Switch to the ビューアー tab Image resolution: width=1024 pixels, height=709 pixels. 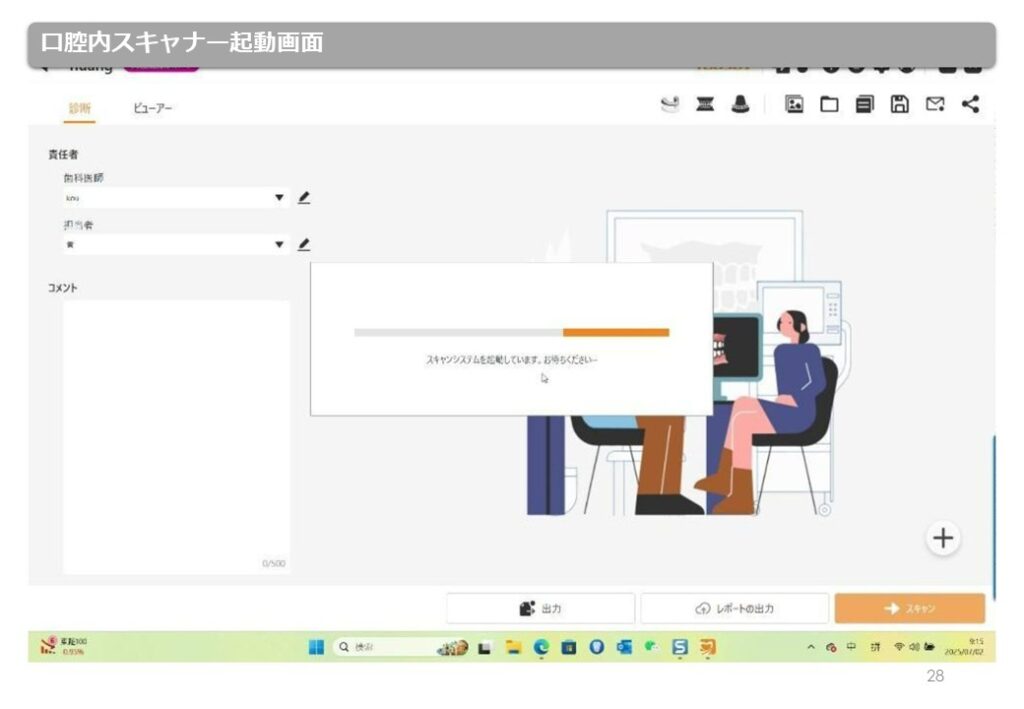tap(153, 107)
